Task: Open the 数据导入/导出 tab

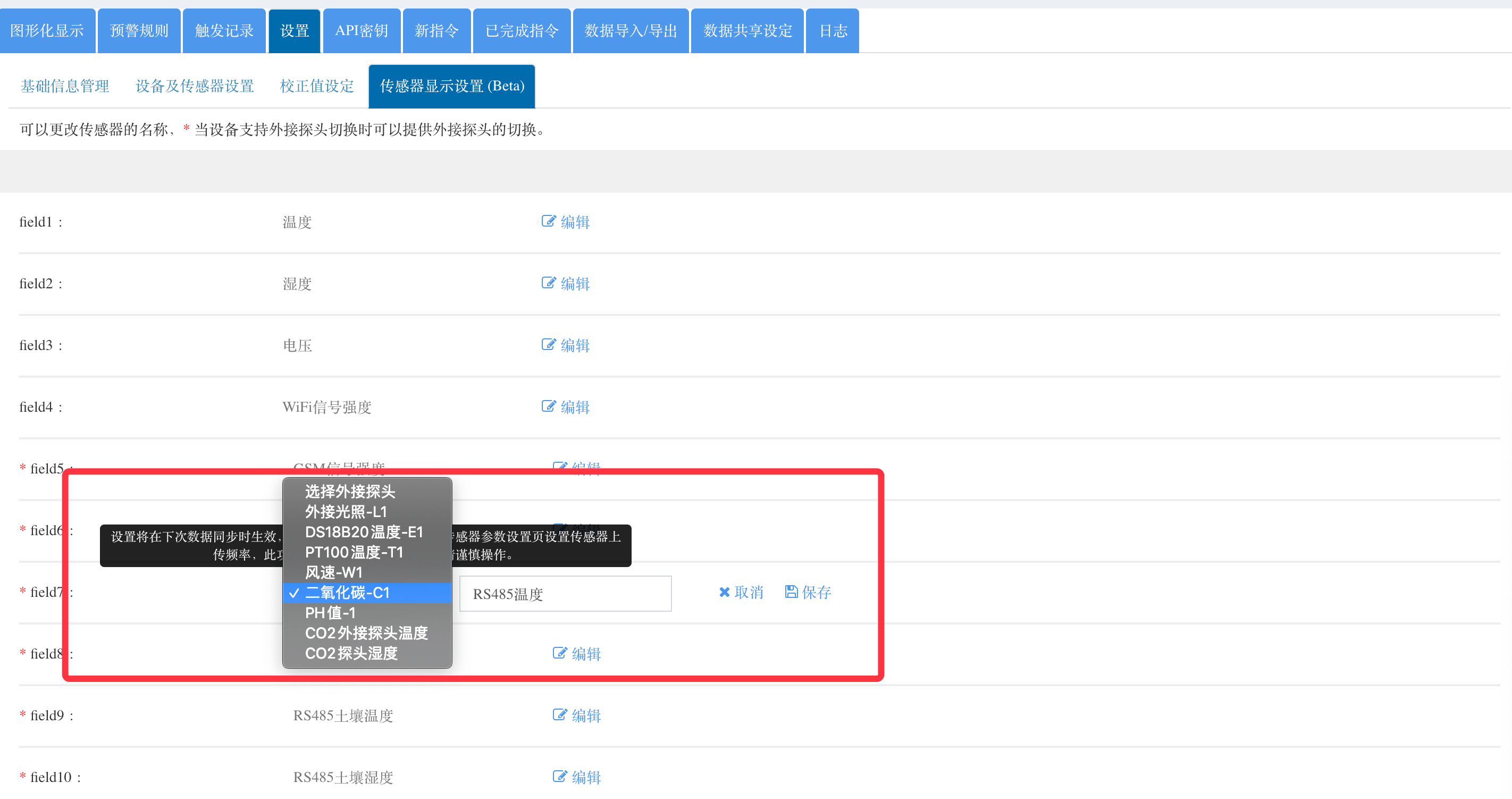Action: (x=631, y=30)
